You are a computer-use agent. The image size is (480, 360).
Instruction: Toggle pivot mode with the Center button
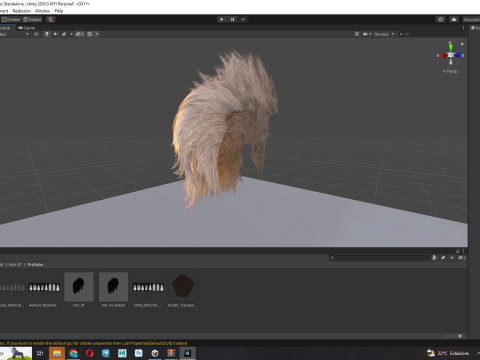point(11,19)
